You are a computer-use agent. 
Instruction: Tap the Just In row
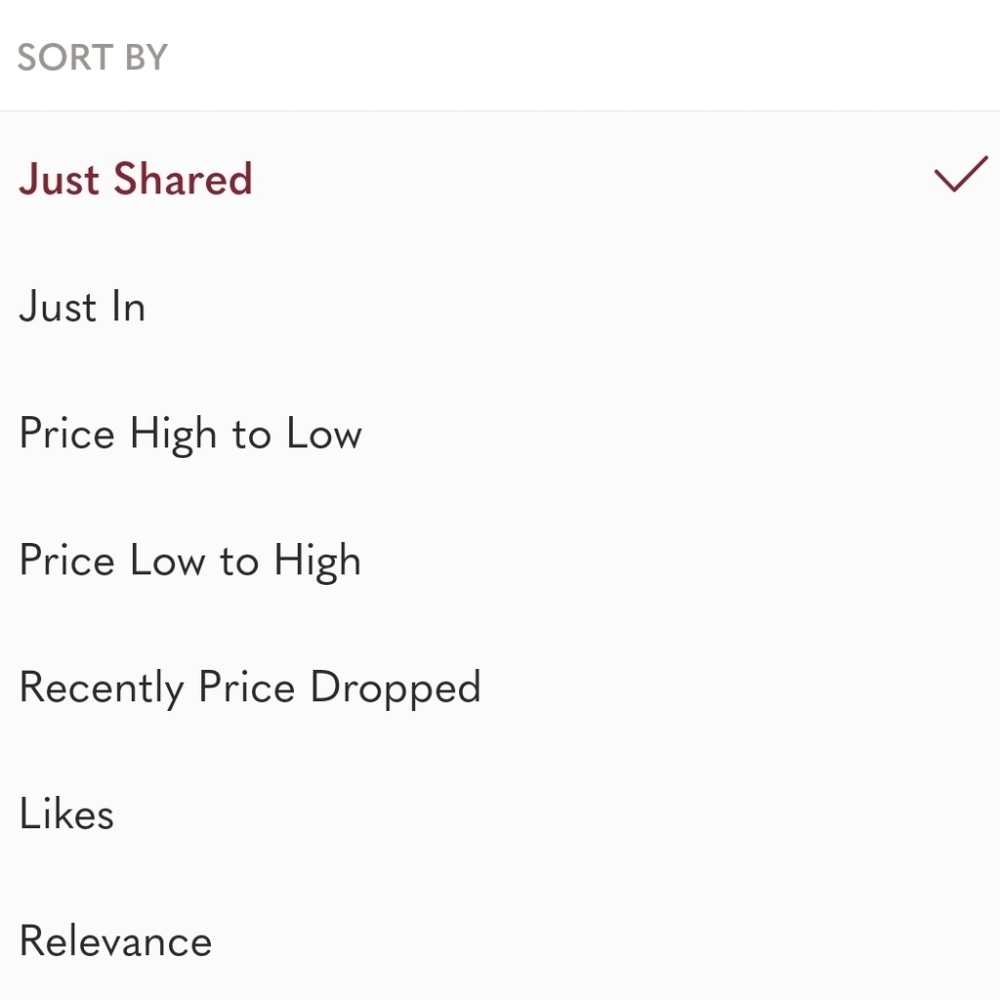tap(500, 306)
